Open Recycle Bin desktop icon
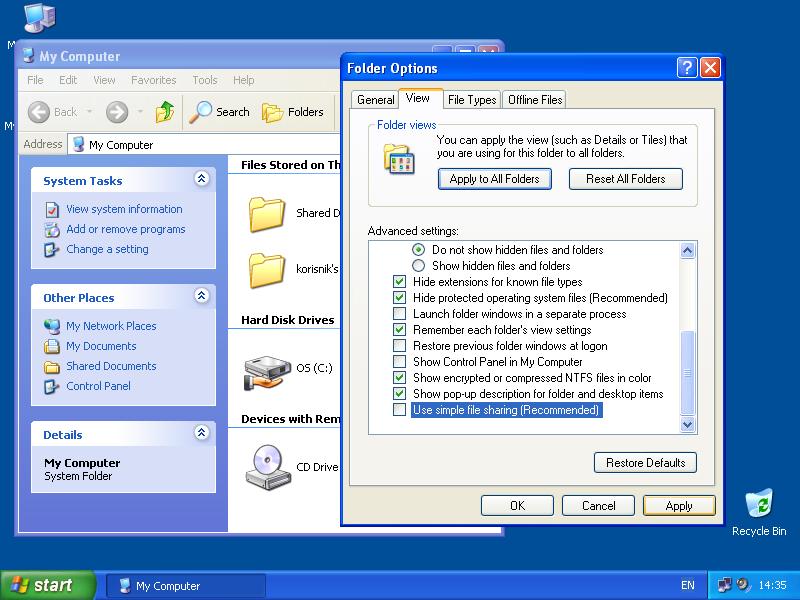This screenshot has width=800, height=600. click(759, 504)
